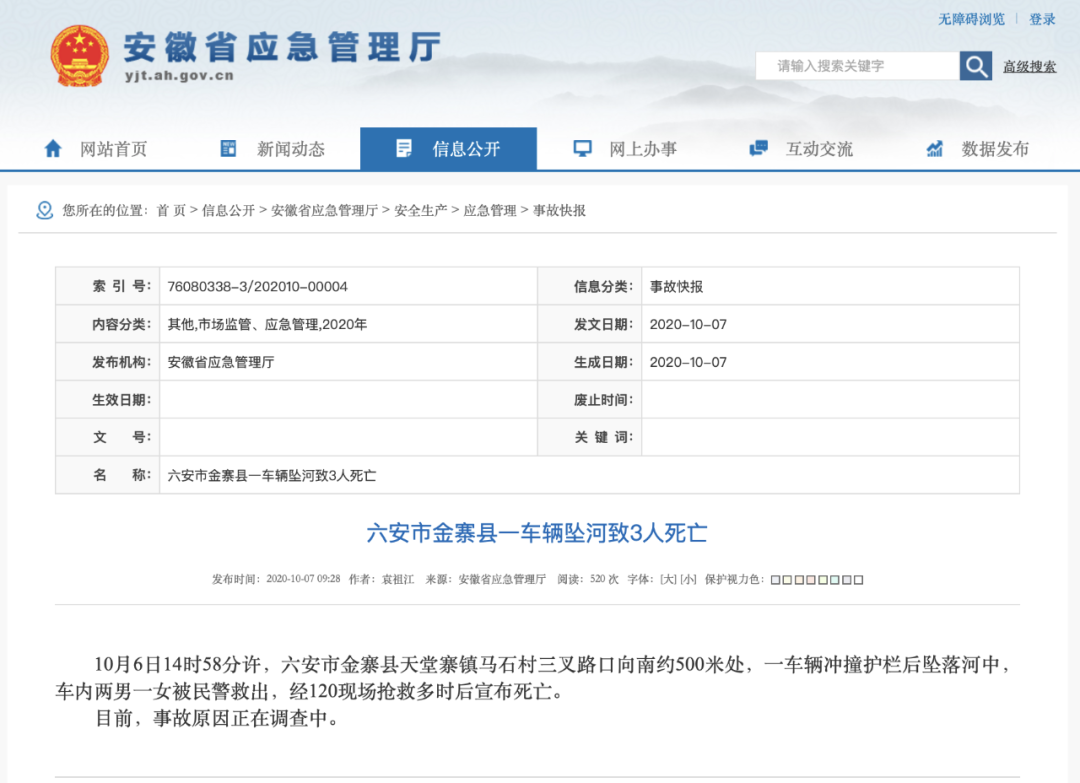Screen dimensions: 1080x783
Task: Click the house icon for 网站首页
Action: point(53,149)
